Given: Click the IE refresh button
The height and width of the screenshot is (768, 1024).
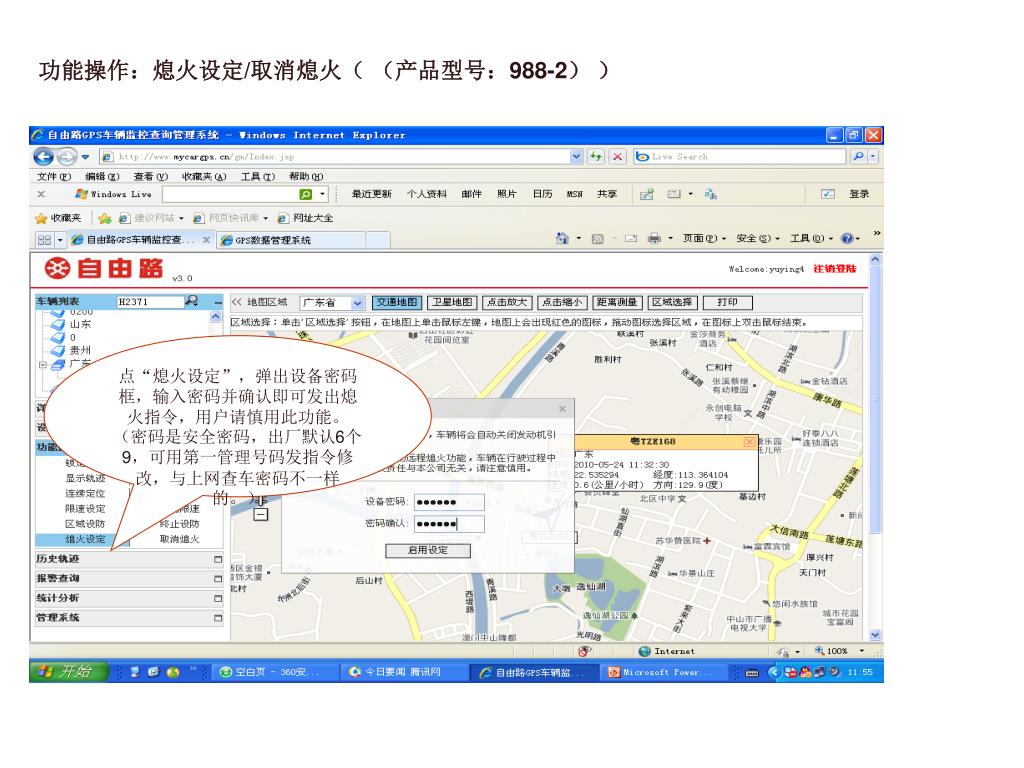Looking at the screenshot, I should pos(596,156).
